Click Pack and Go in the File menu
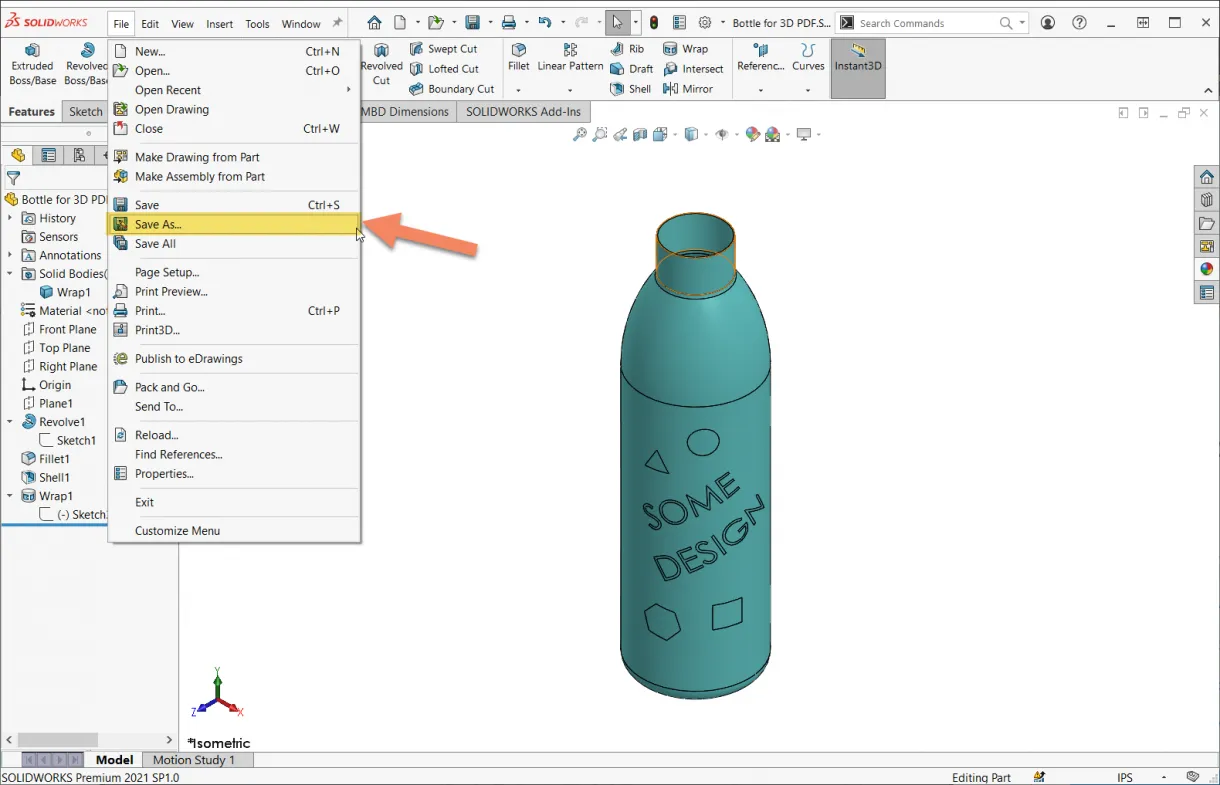1220x785 pixels. (175, 387)
